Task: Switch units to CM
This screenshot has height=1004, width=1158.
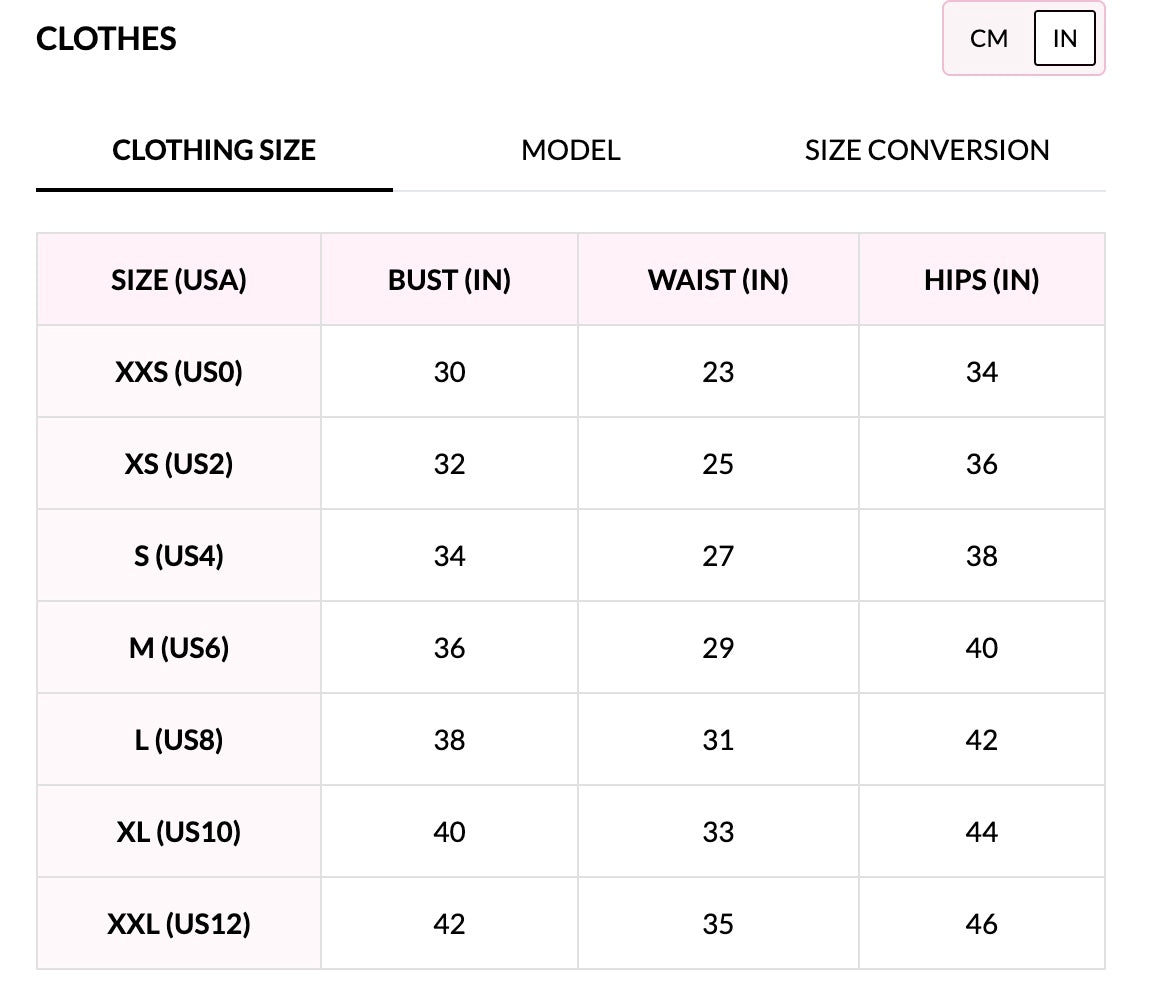Action: pyautogui.click(x=988, y=39)
